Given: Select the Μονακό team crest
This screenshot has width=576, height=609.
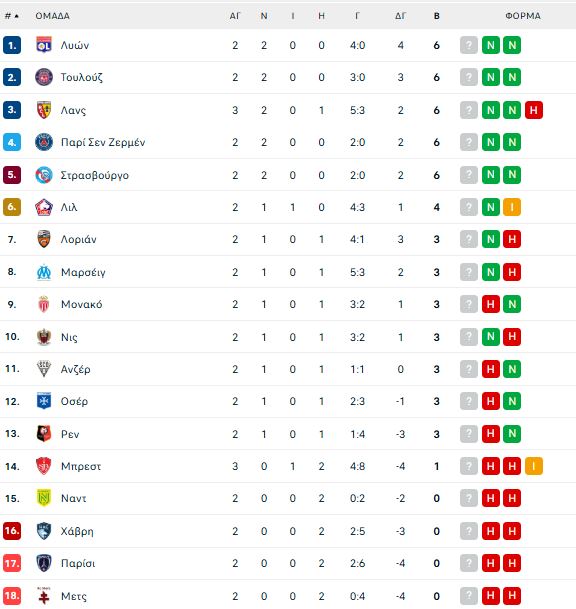Looking at the screenshot, I should coord(44,304).
